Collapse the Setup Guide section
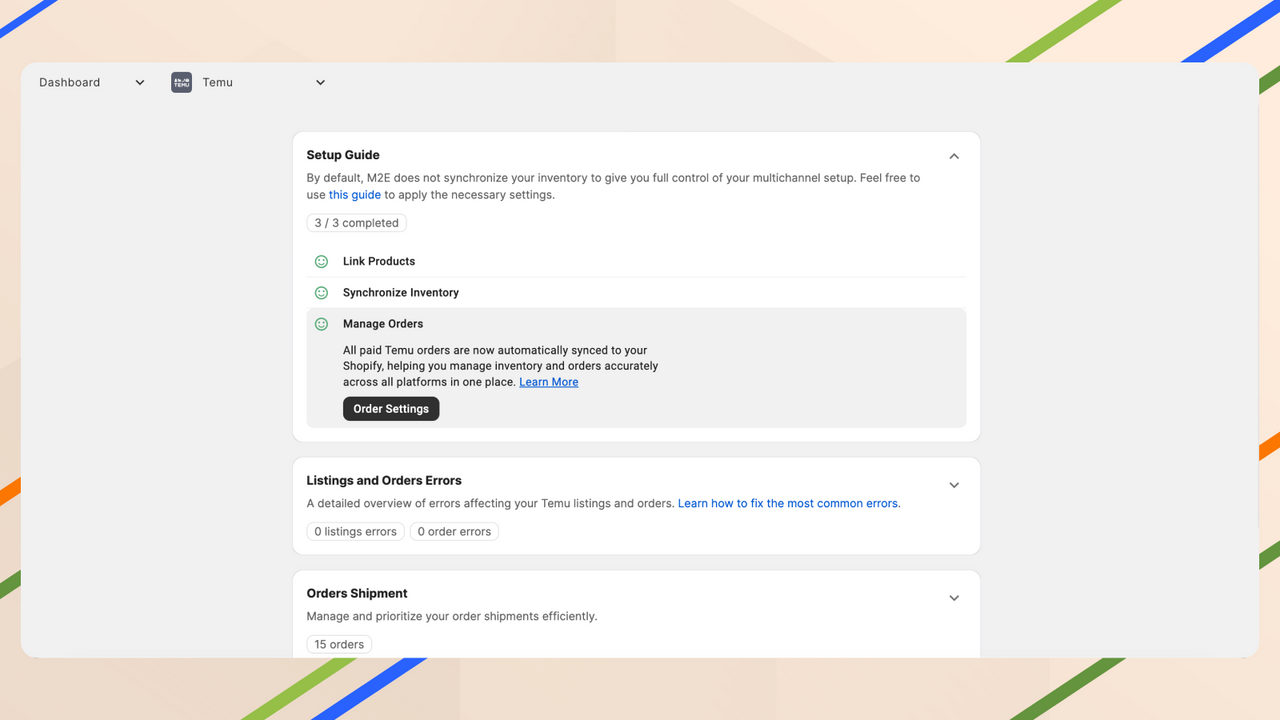The width and height of the screenshot is (1280, 720). pos(954,156)
